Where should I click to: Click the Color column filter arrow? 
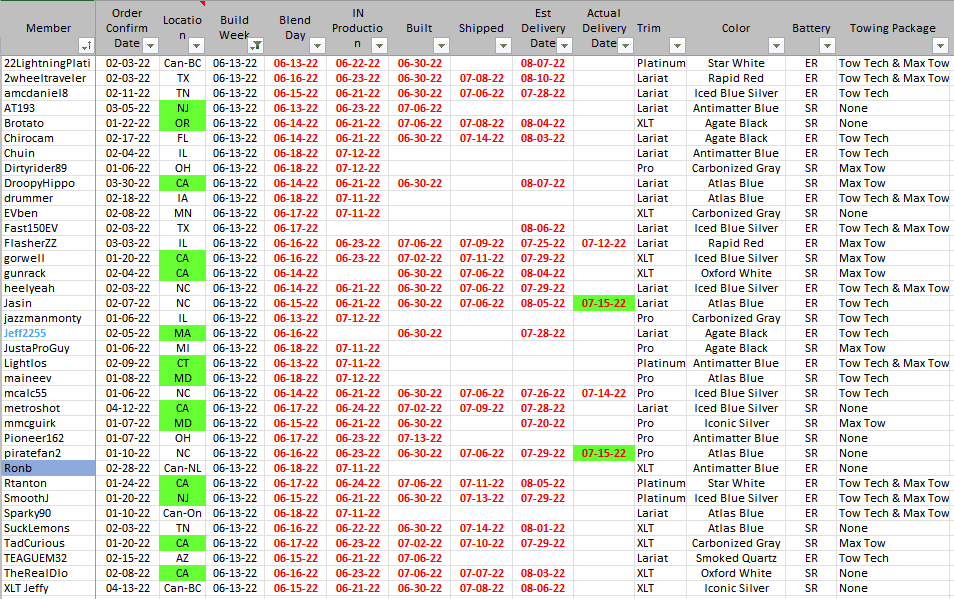click(776, 46)
